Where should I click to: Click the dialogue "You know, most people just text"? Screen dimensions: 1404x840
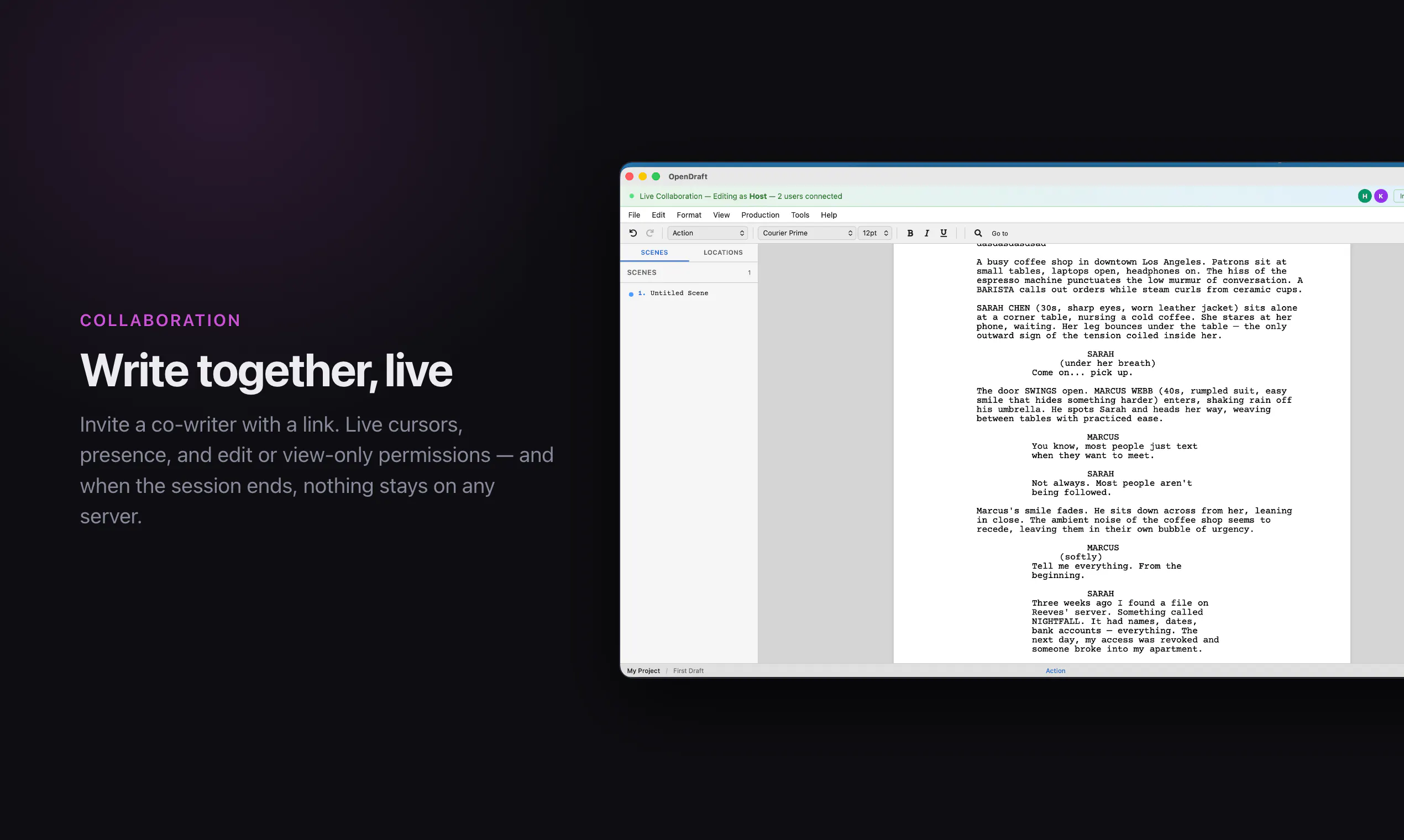1114,450
